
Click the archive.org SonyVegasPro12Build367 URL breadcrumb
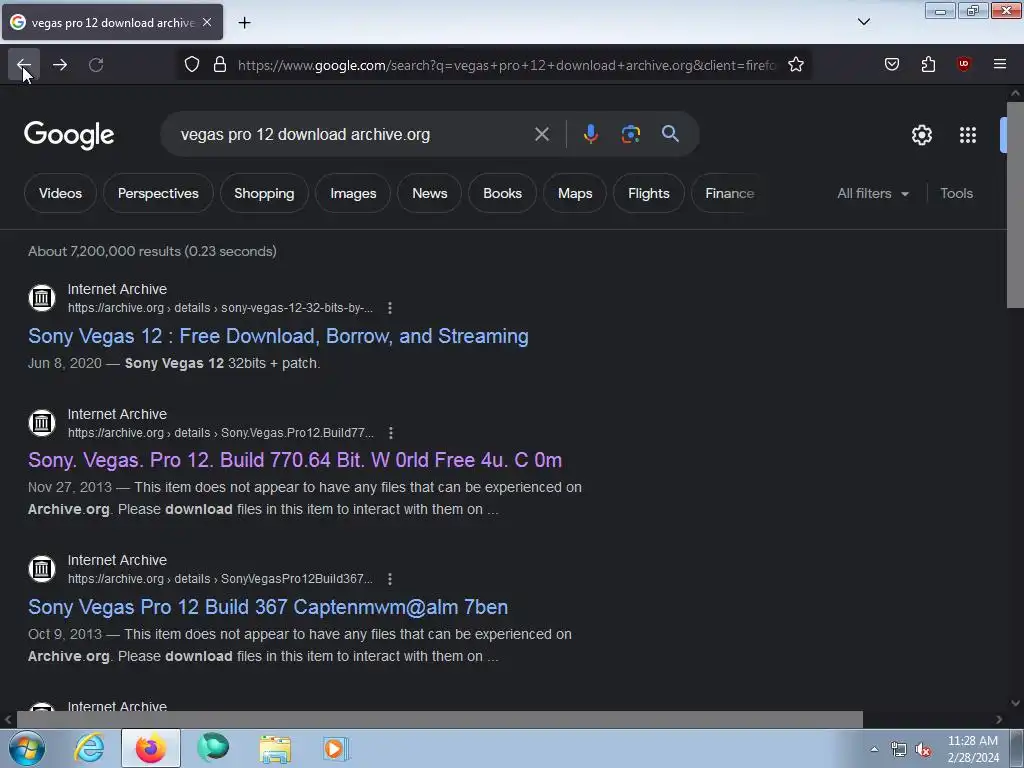(x=220, y=579)
